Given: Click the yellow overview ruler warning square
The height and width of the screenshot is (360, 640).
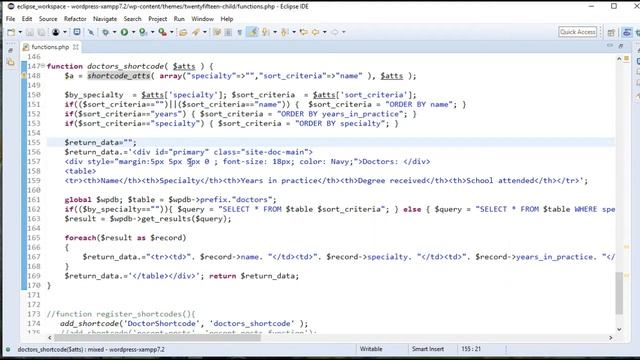Looking at the screenshot, I should pyautogui.click(x=627, y=59).
